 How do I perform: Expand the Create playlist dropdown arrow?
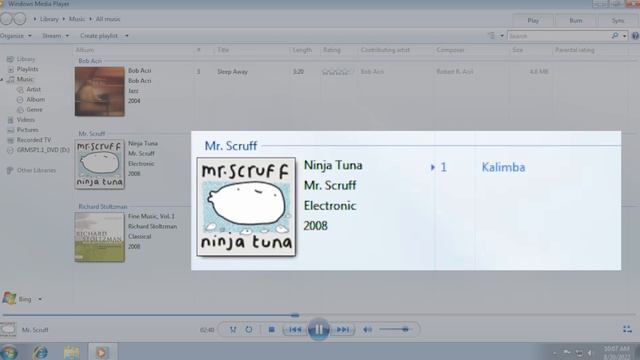click(x=127, y=36)
